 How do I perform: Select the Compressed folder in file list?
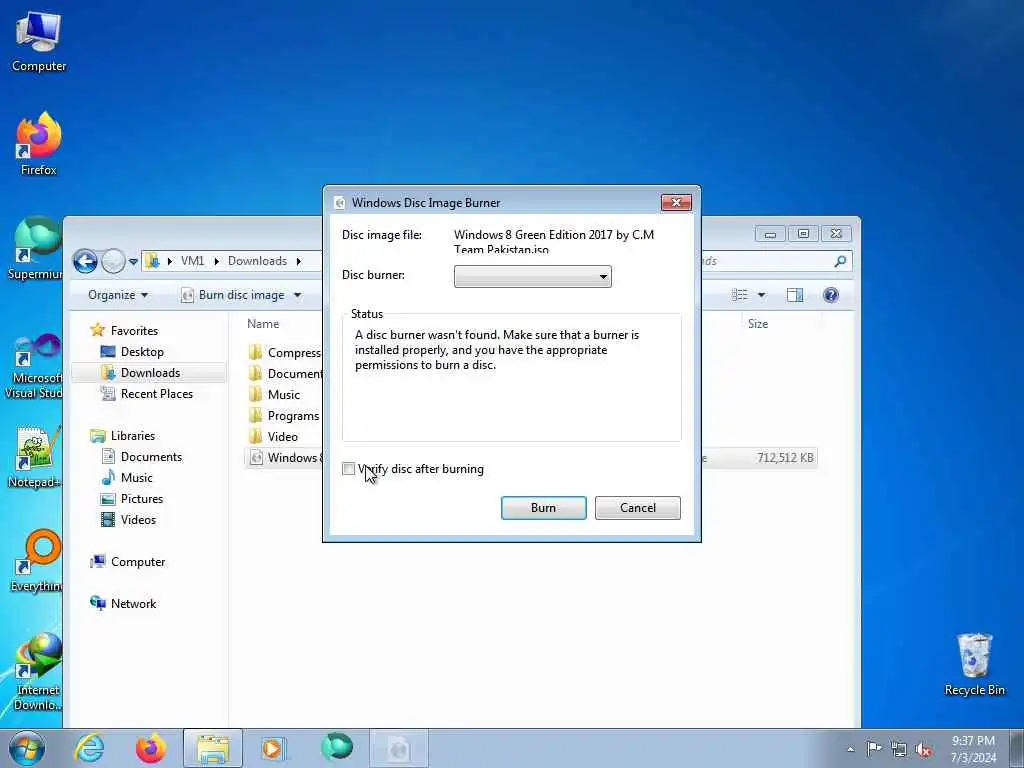pos(285,353)
